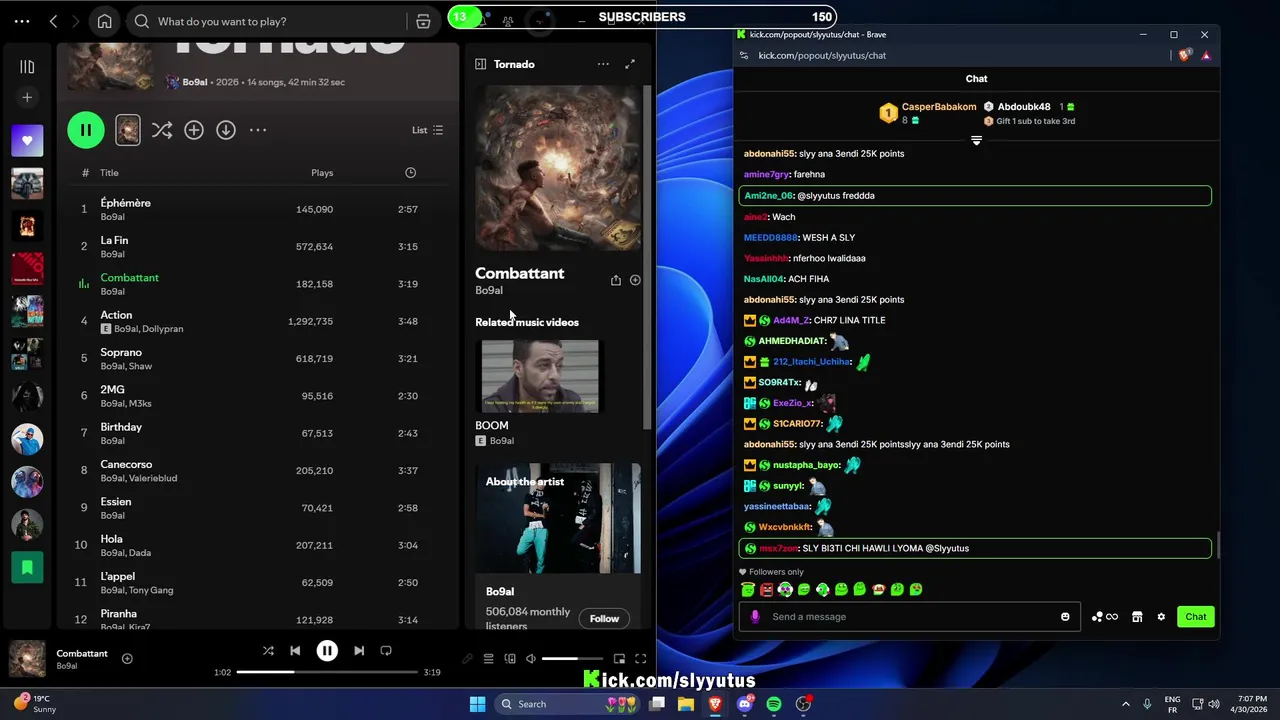1280x720 pixels.
Task: Seek within the song progress bar
Action: [x=327, y=672]
